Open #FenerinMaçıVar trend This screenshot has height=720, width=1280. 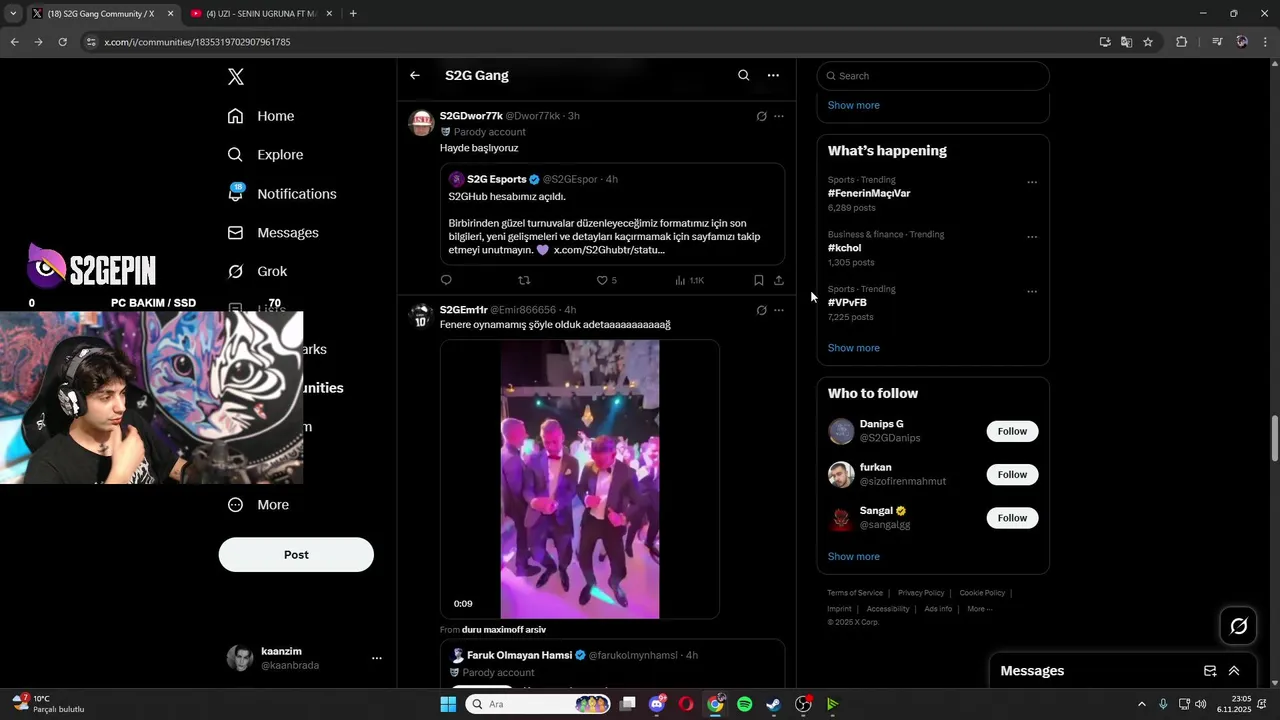click(x=869, y=193)
